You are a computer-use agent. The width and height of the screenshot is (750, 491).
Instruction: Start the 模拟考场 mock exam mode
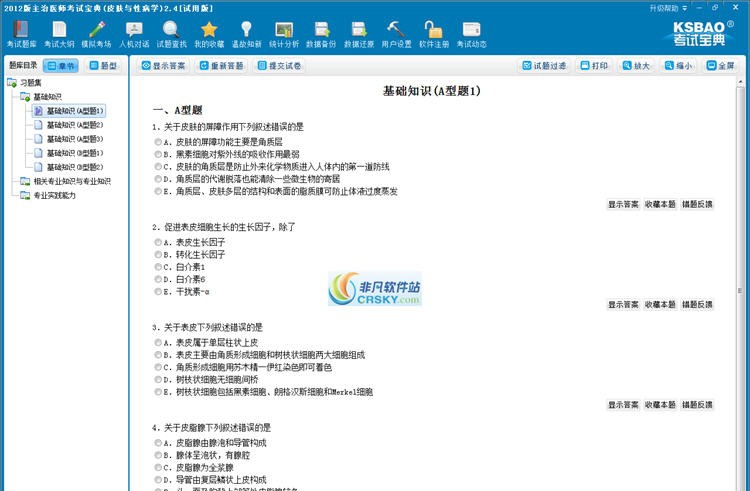(x=96, y=34)
